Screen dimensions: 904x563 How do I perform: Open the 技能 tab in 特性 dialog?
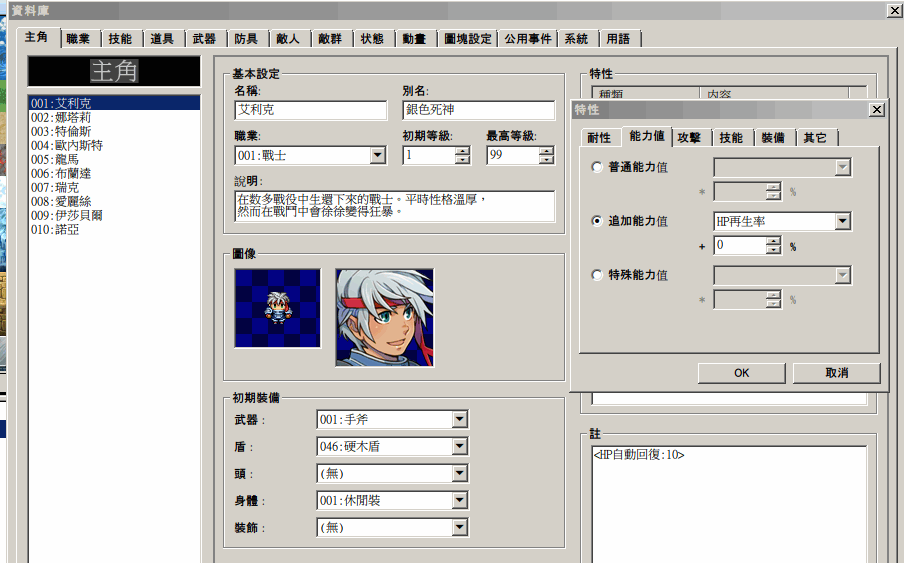[x=731, y=138]
